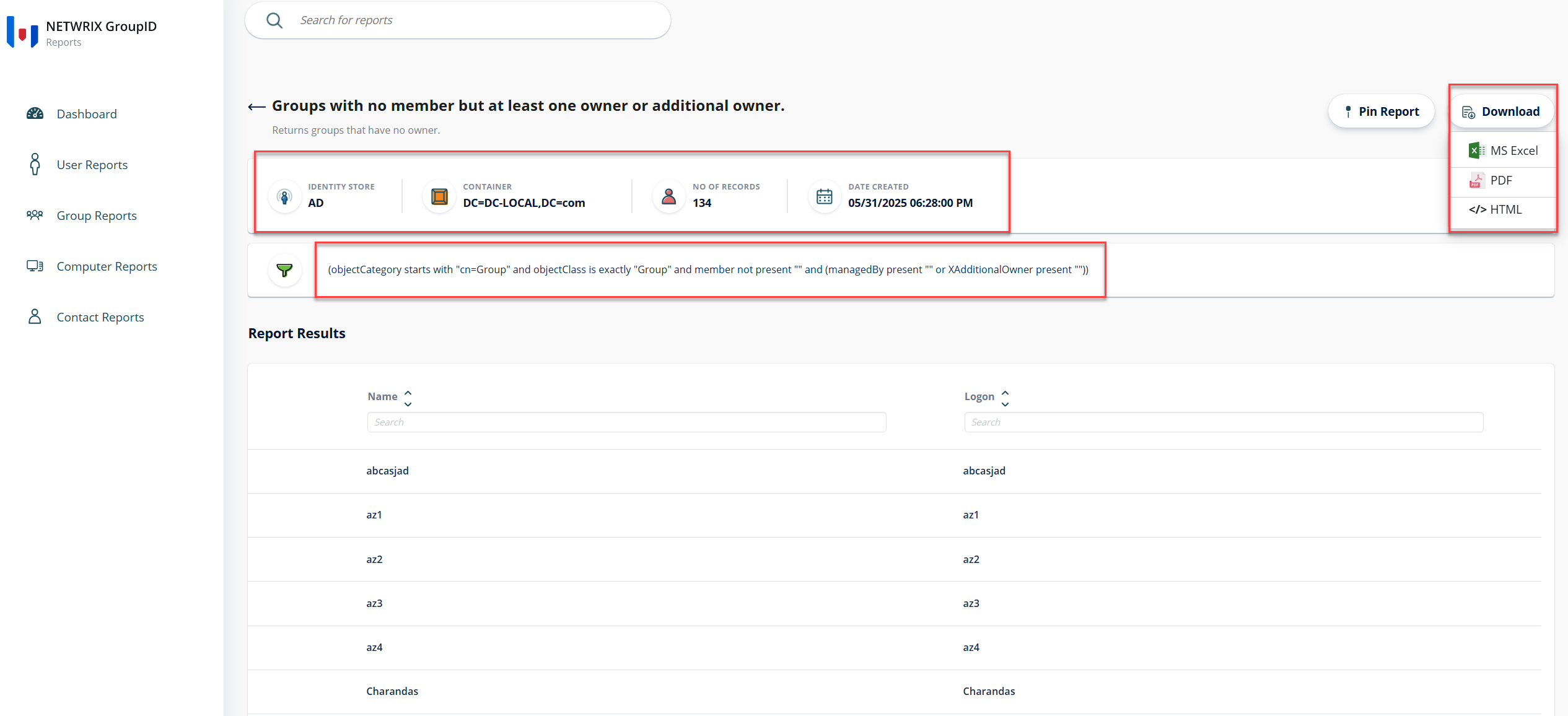1568x716 pixels.
Task: Select the az2 logon cell
Action: 971,559
